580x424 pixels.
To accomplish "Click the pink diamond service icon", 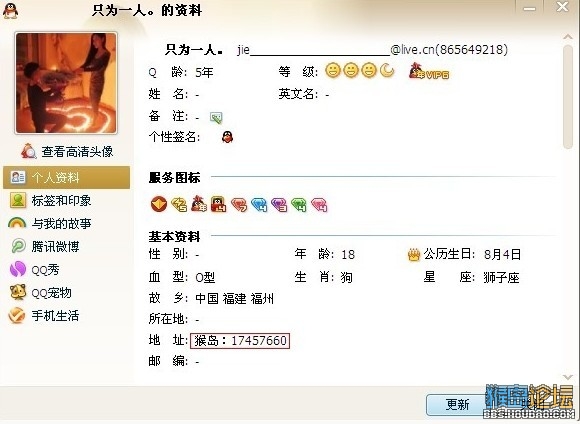I will (x=319, y=205).
